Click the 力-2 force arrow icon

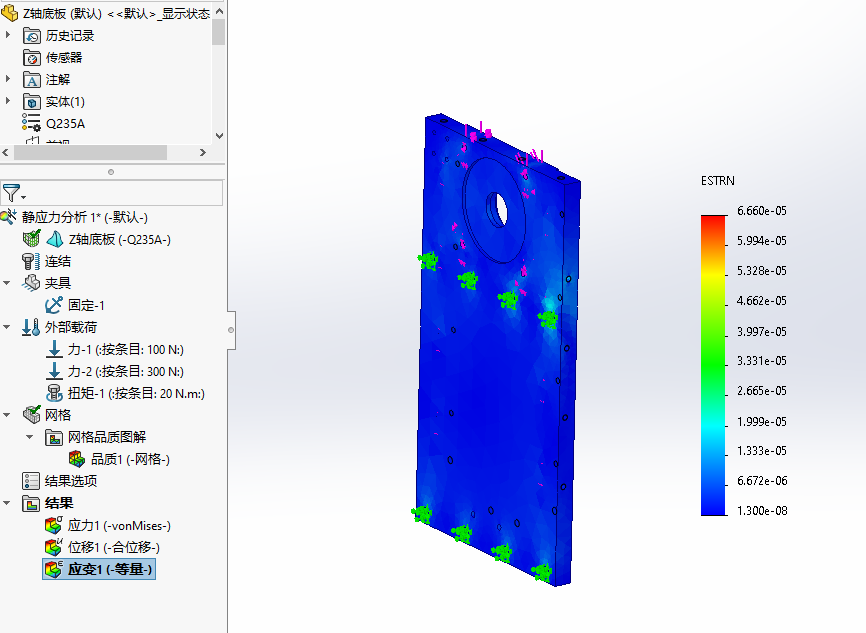(54, 371)
